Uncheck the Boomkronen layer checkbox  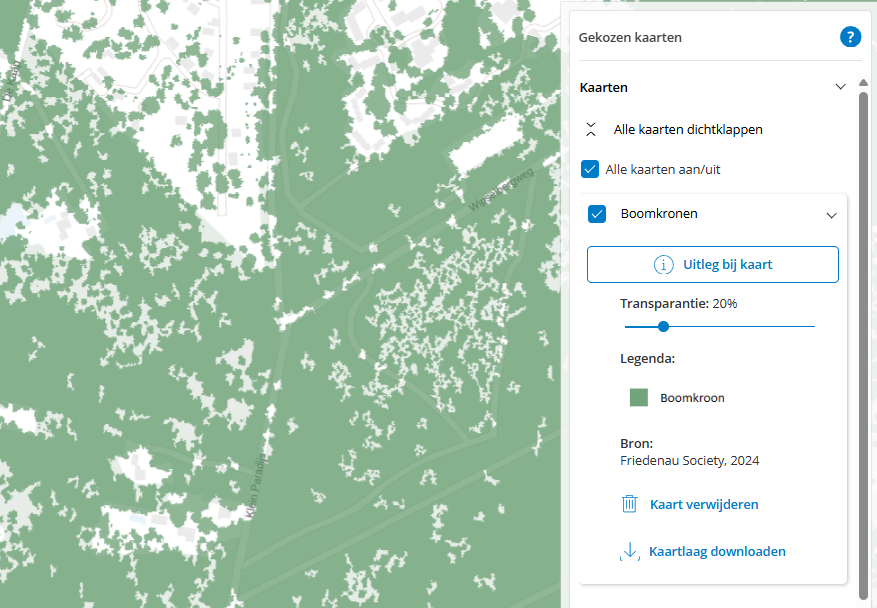(597, 214)
